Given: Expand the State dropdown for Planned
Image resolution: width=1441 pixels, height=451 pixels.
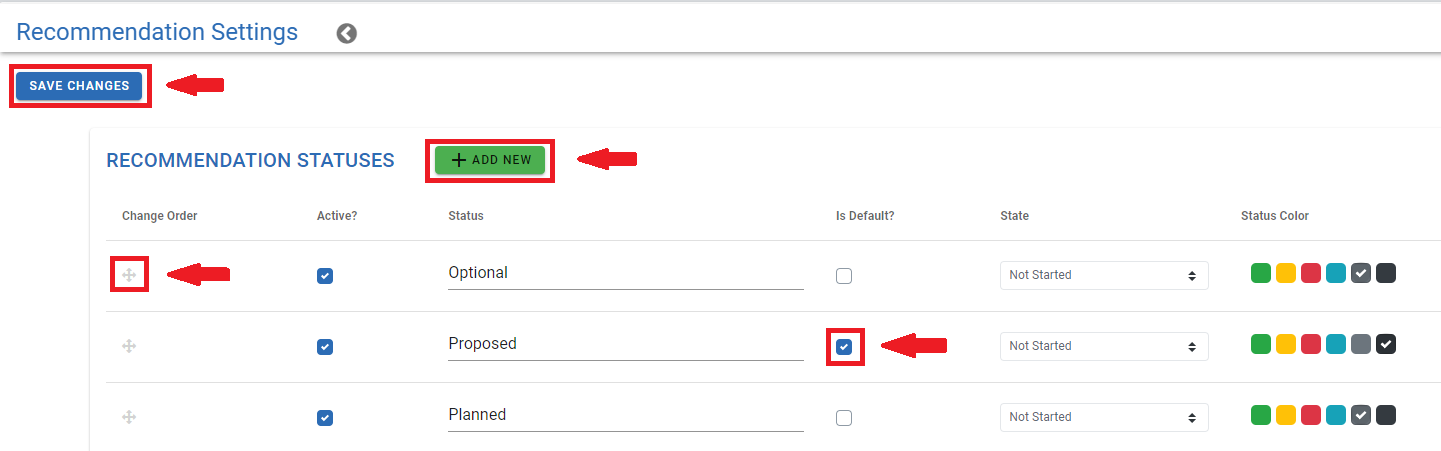Looking at the screenshot, I should [x=1104, y=417].
